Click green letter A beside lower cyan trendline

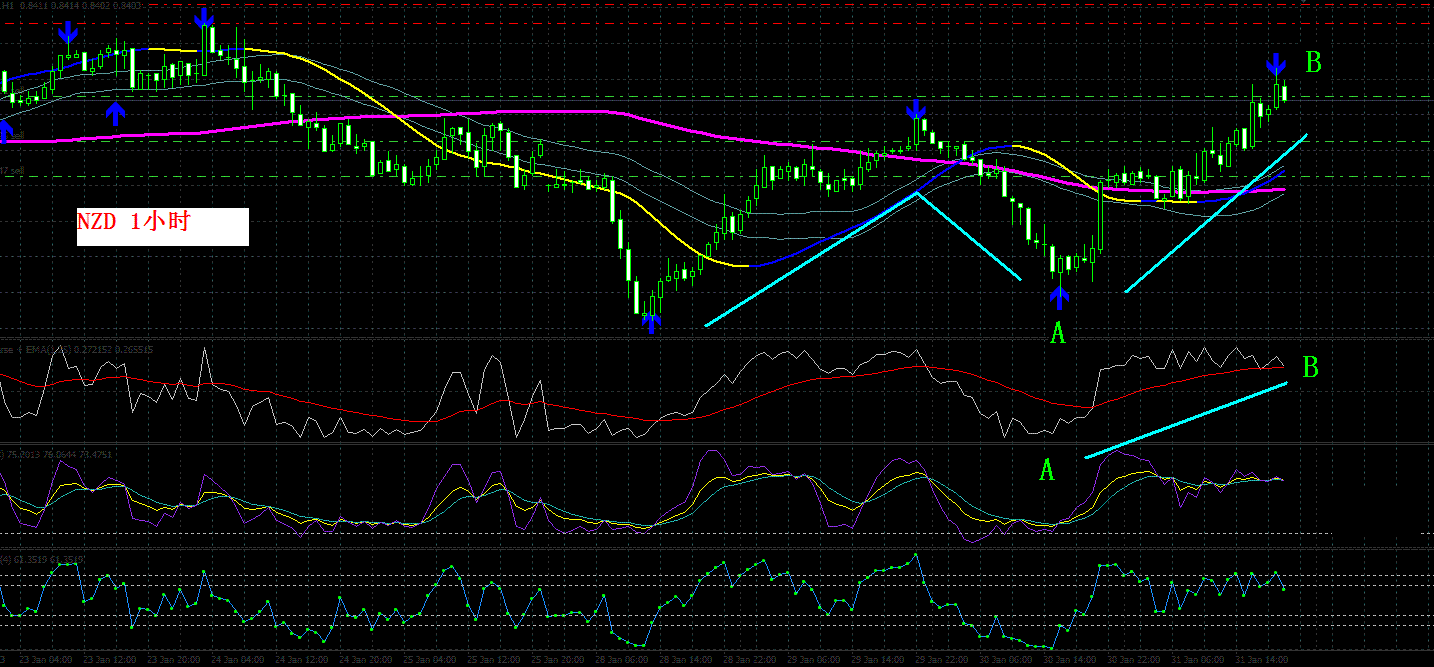(x=1047, y=470)
